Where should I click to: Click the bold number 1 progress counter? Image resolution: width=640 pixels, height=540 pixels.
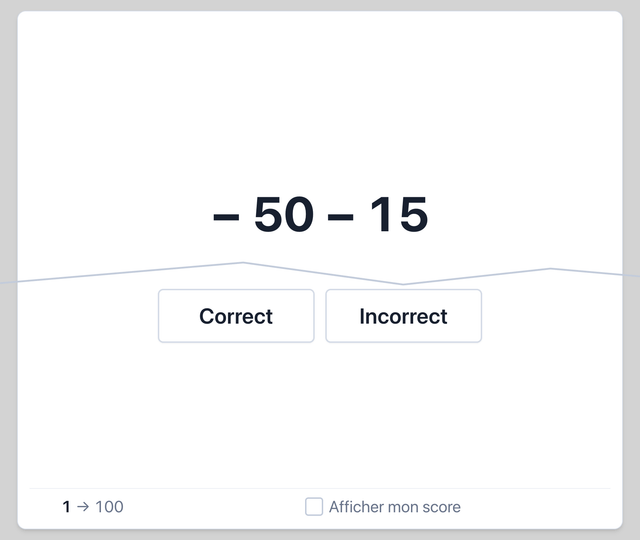pos(66,507)
